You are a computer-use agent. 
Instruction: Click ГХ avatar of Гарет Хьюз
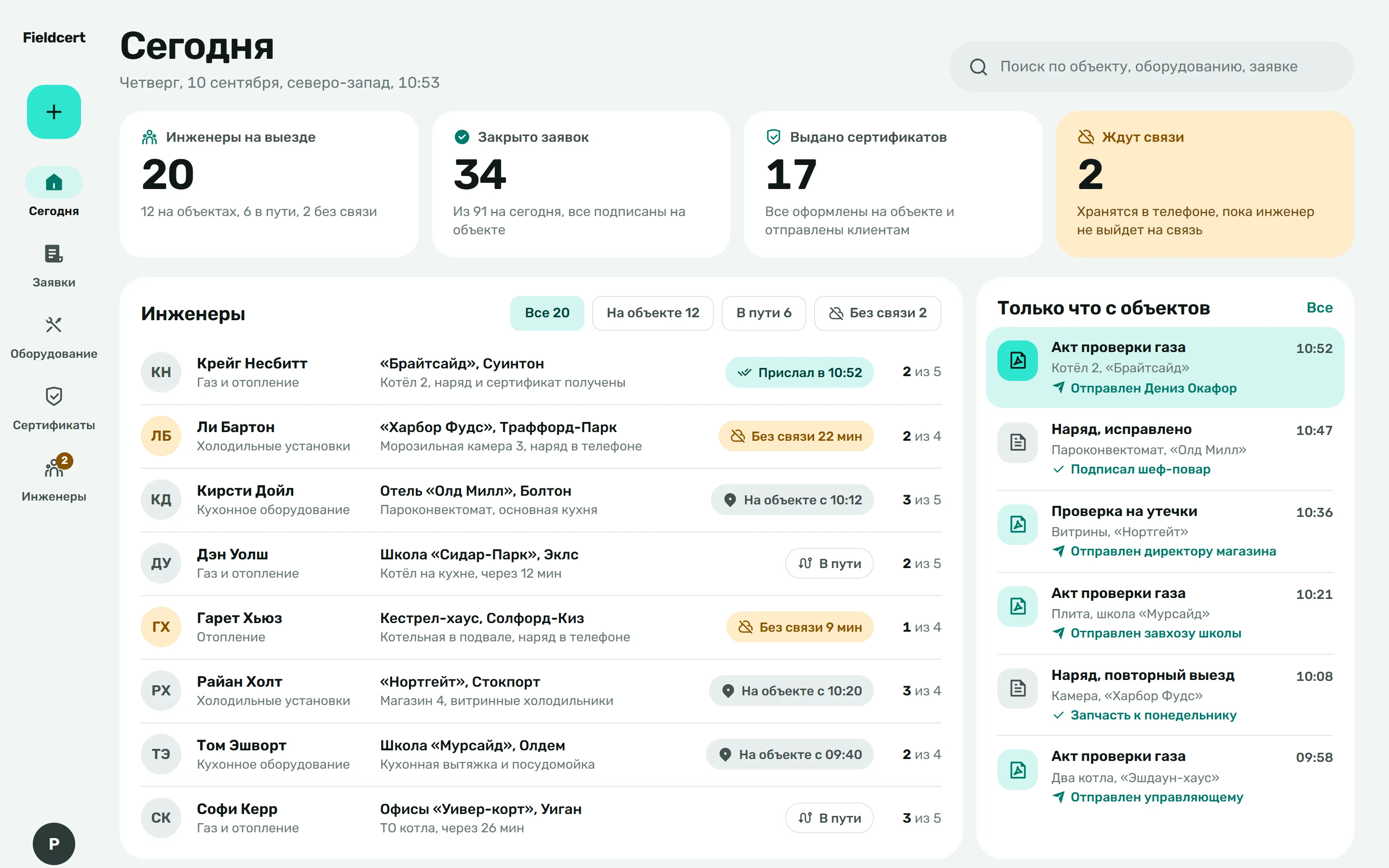pyautogui.click(x=161, y=627)
